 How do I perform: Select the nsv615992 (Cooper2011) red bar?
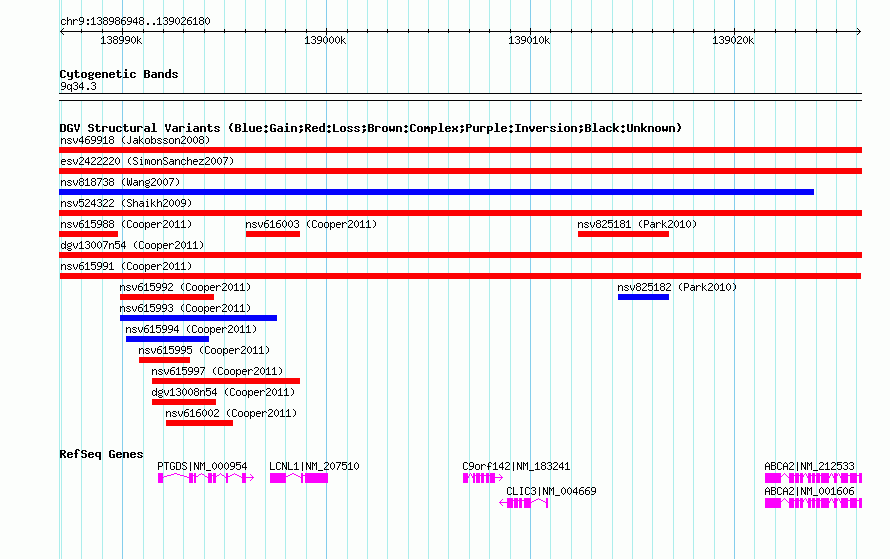[x=167, y=297]
